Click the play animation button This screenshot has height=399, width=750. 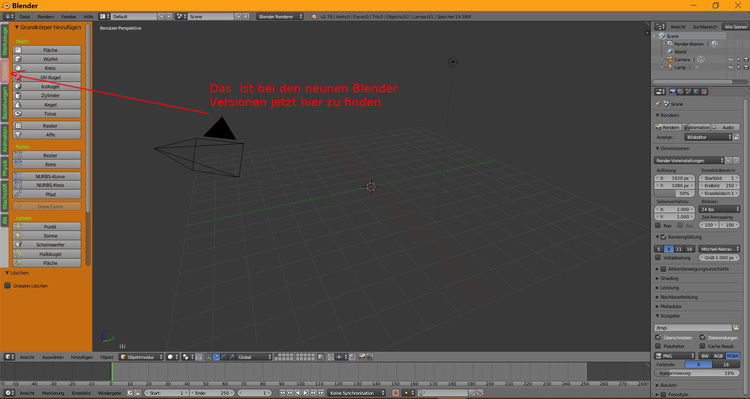[x=306, y=393]
